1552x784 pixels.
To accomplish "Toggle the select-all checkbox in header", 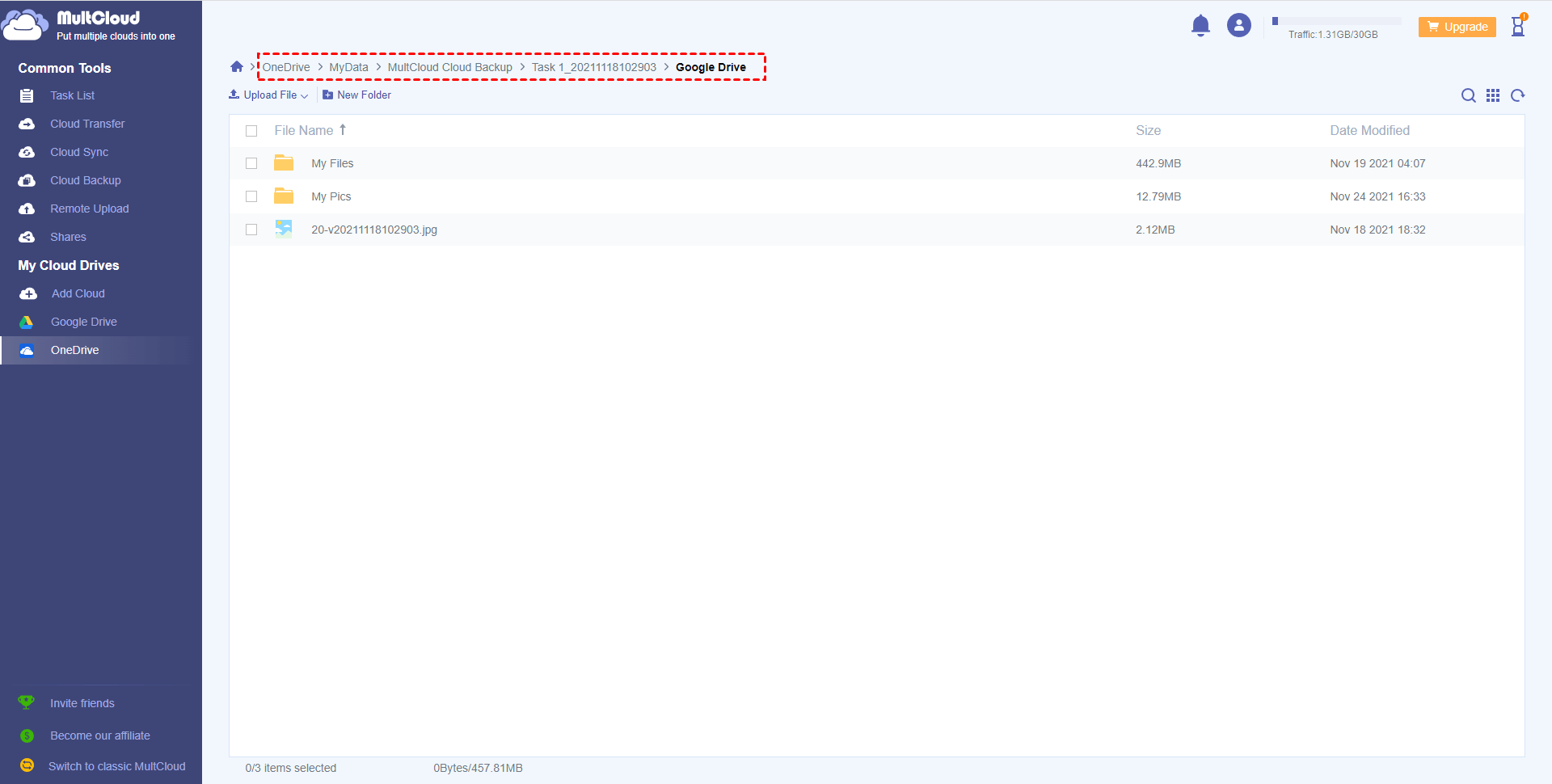I will (251, 131).
